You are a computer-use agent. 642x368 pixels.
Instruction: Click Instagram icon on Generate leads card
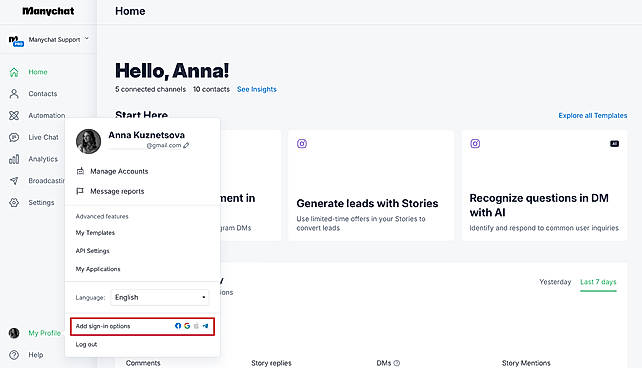coord(302,144)
